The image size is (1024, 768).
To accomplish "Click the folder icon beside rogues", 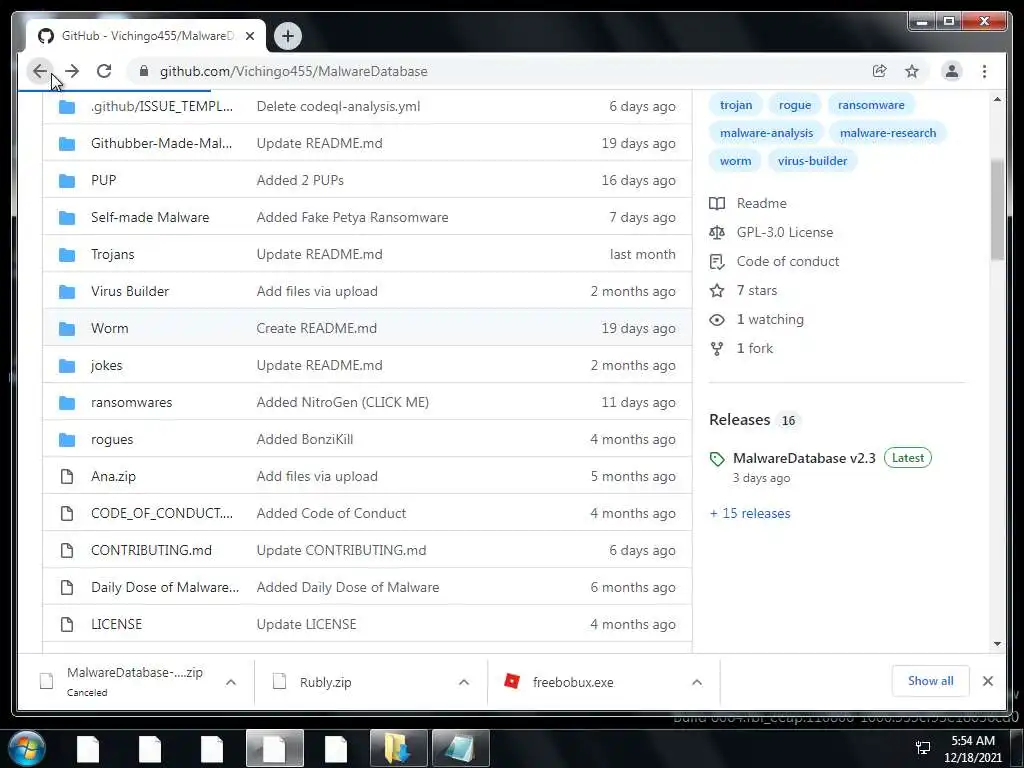I will tap(67, 439).
